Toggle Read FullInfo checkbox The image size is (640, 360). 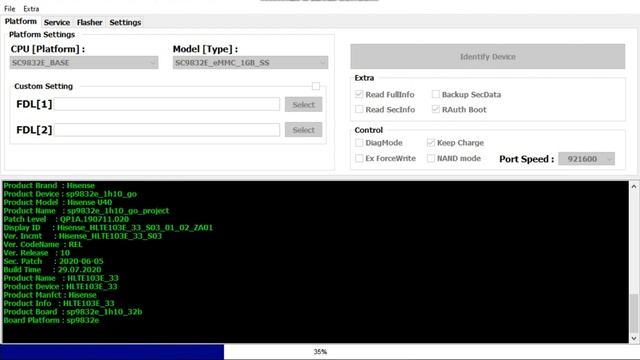[x=359, y=94]
